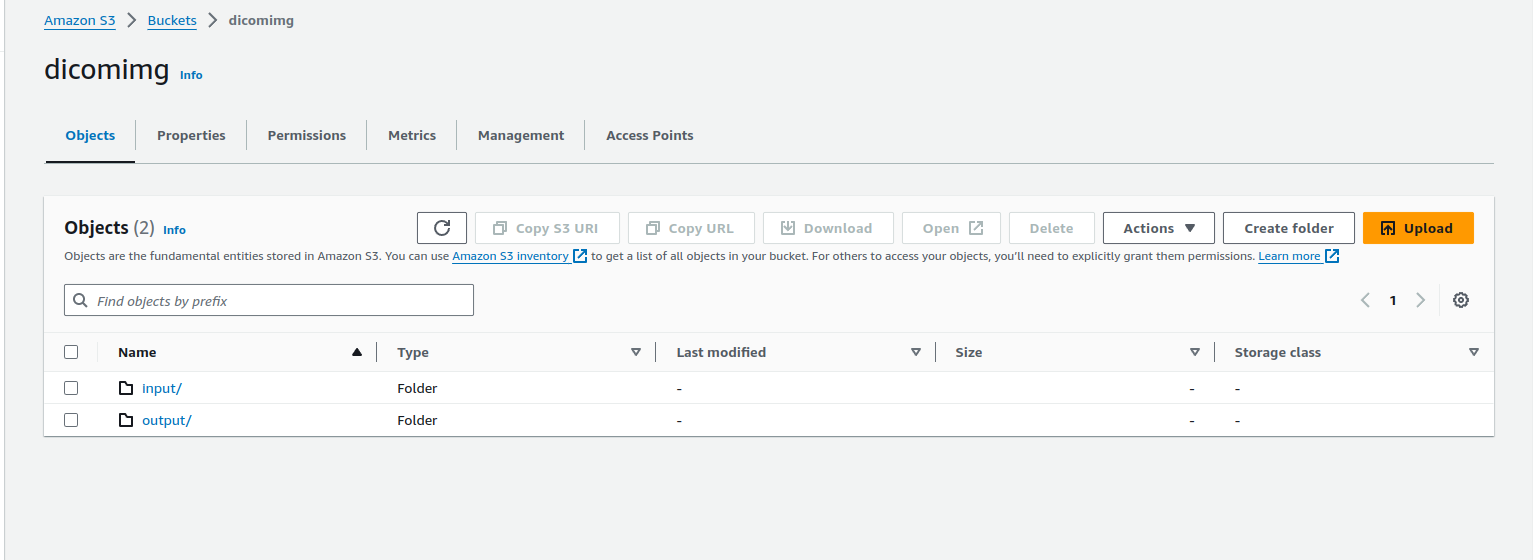
Task: Go to Buckets breadcrumb link
Action: [172, 20]
